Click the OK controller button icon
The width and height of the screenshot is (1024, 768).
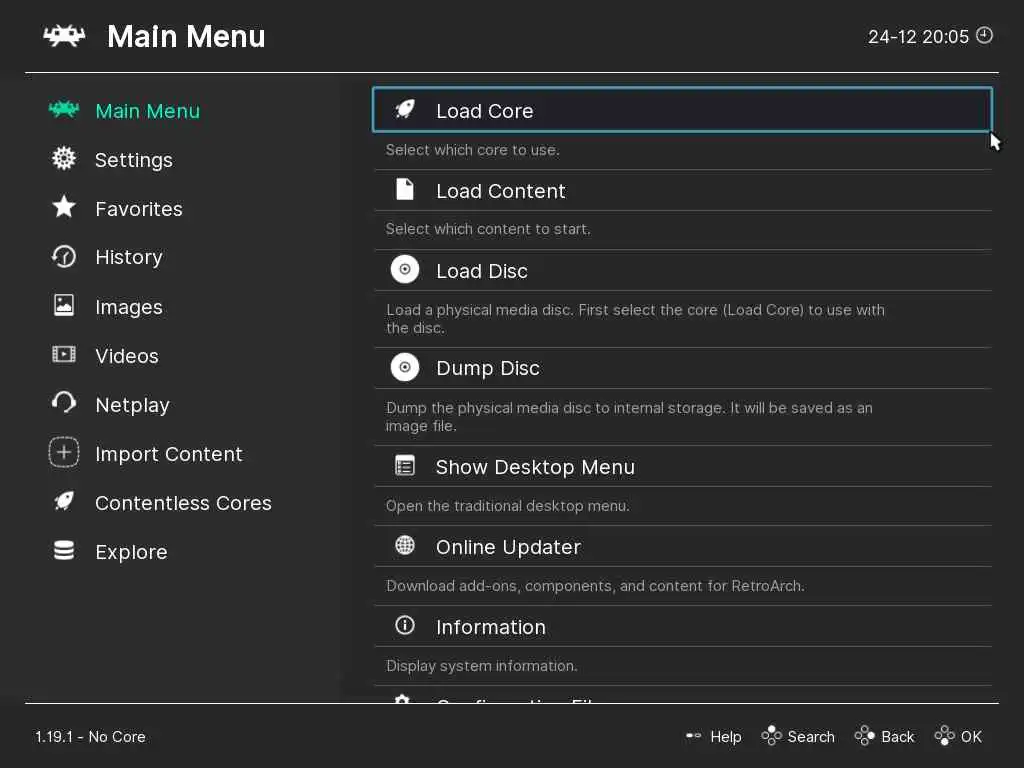pos(944,735)
